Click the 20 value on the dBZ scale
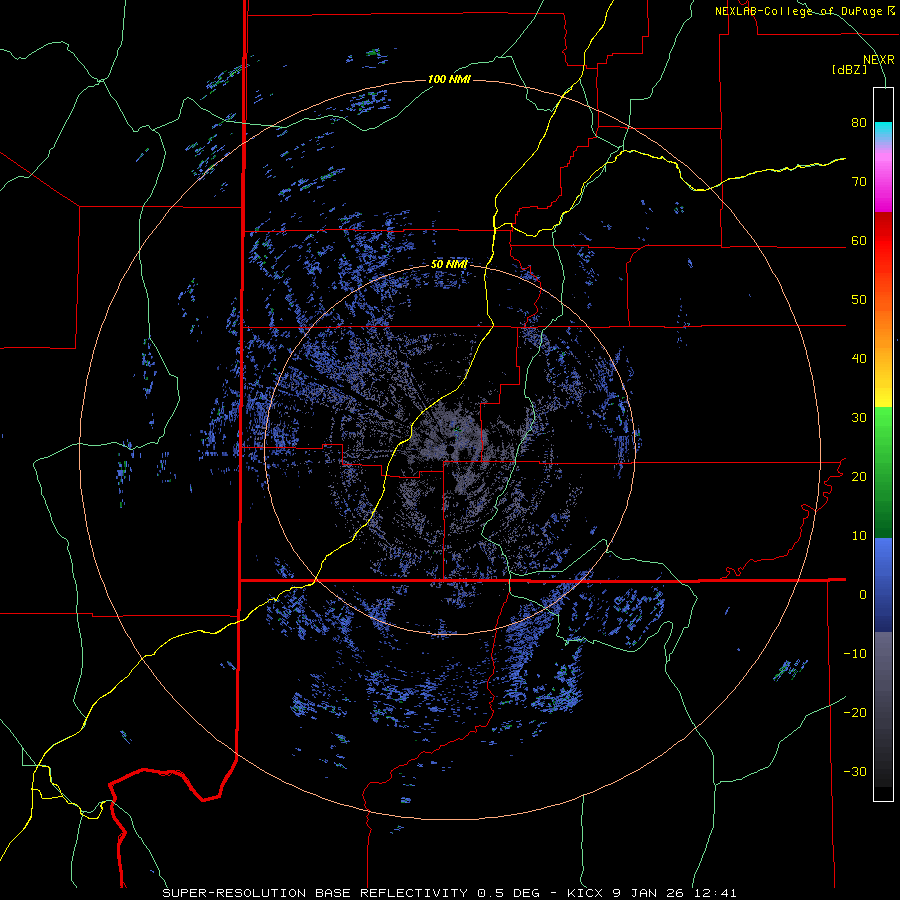The width and height of the screenshot is (900, 900). [x=859, y=477]
